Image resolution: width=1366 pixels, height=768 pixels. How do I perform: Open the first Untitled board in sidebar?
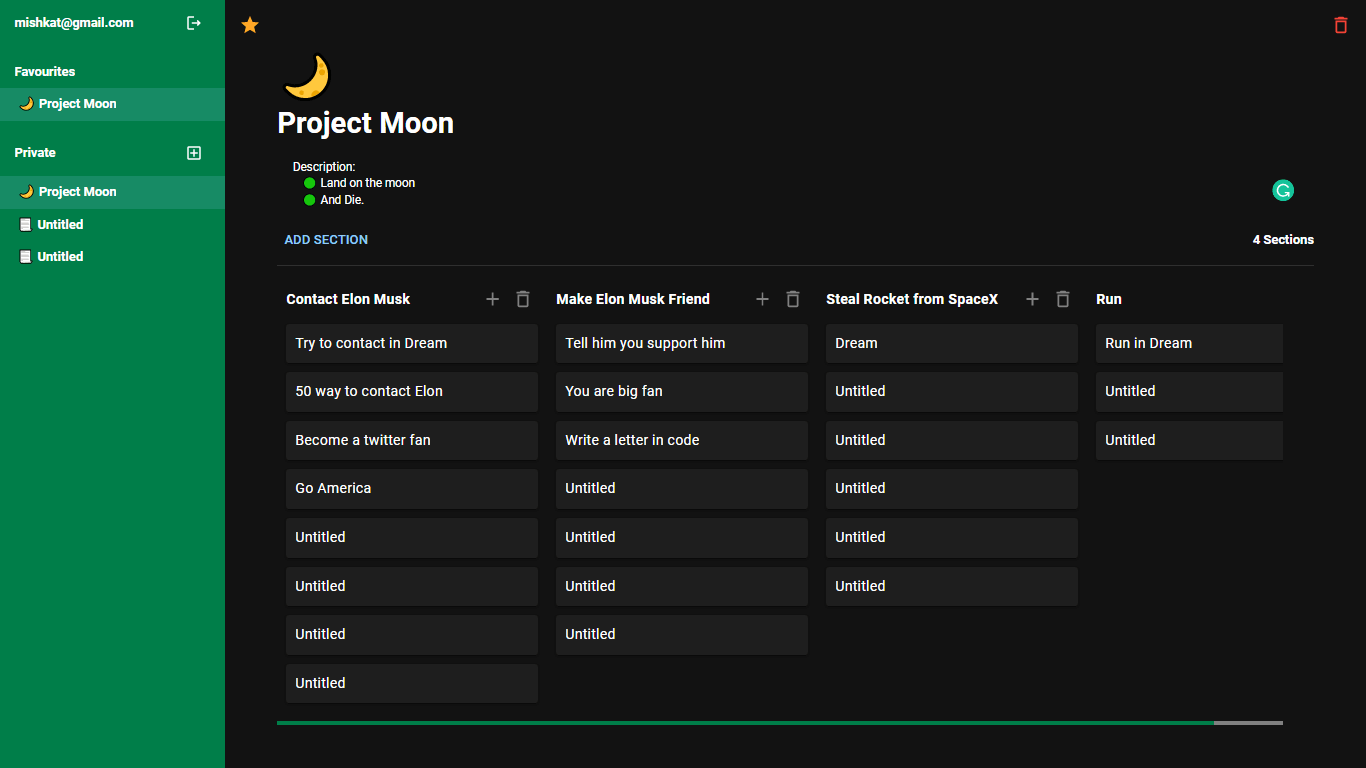[112, 225]
